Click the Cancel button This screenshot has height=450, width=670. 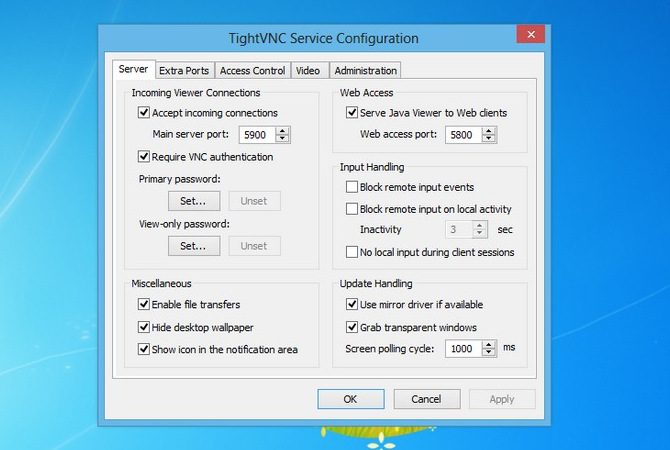(427, 399)
